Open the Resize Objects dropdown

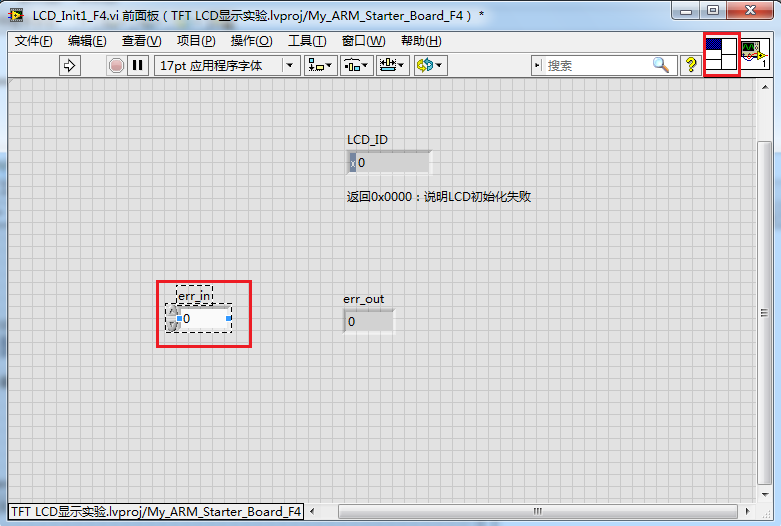pos(392,65)
